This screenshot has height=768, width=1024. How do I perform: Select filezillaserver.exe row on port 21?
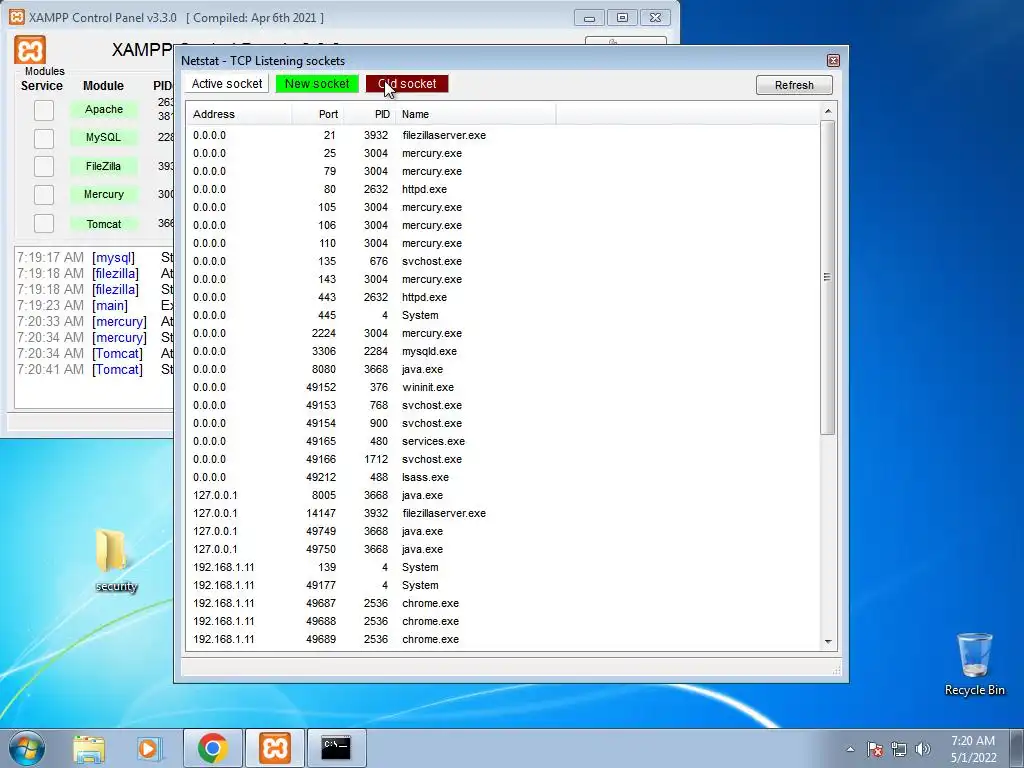pyautogui.click(x=503, y=135)
